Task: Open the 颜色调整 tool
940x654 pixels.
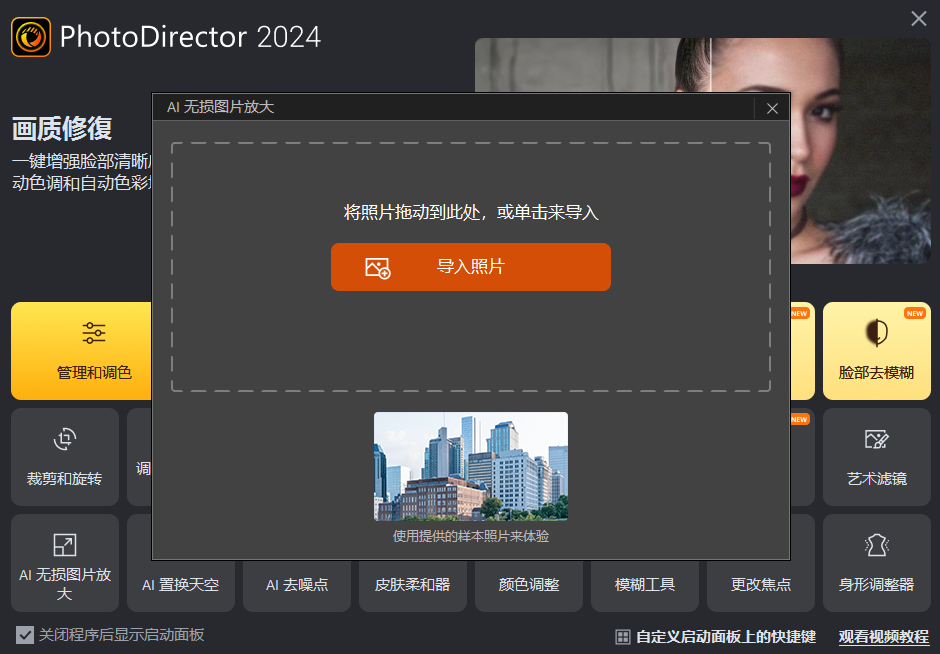Action: click(x=528, y=586)
